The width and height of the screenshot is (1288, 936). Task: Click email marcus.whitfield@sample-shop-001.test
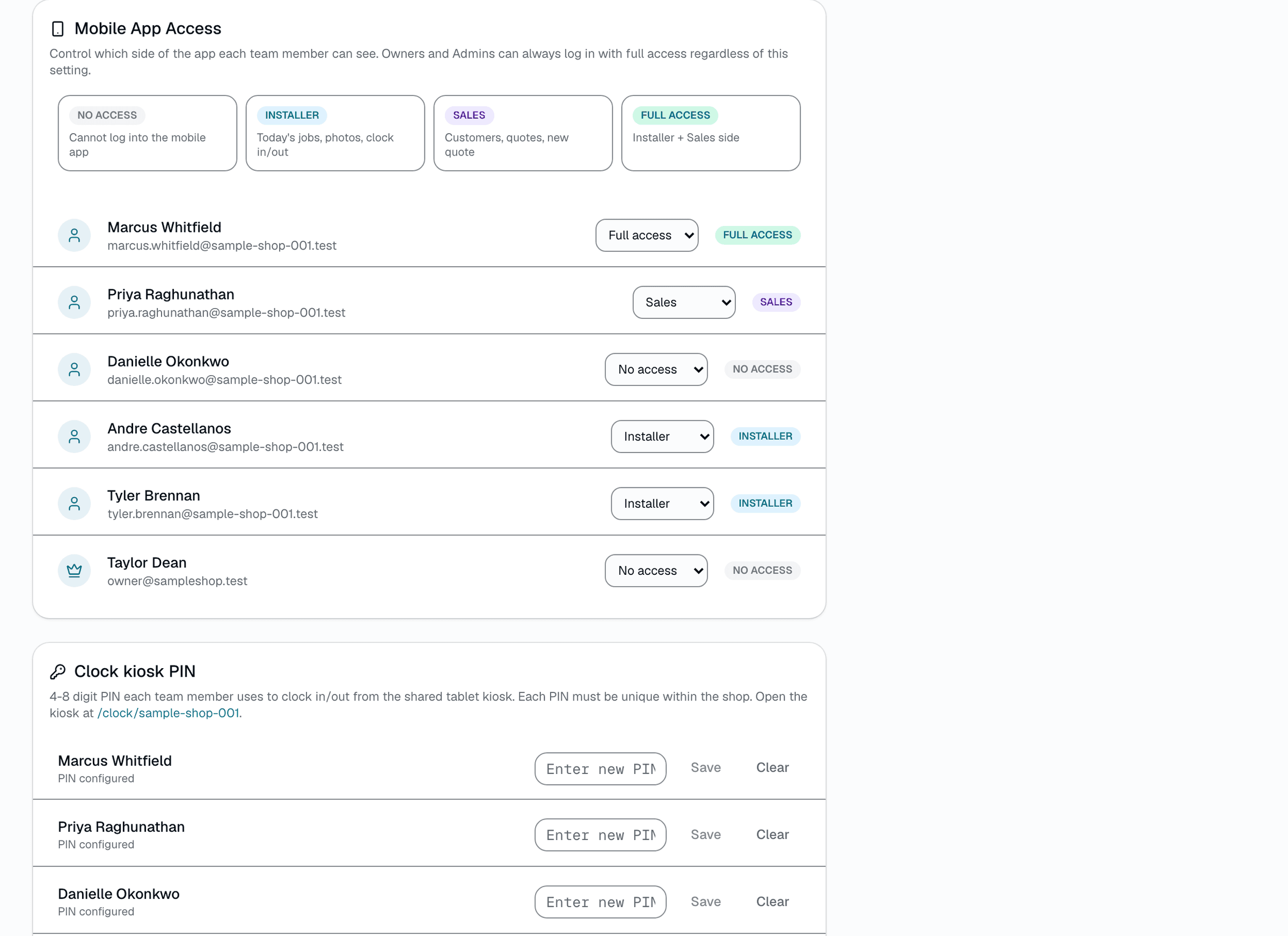click(x=222, y=245)
